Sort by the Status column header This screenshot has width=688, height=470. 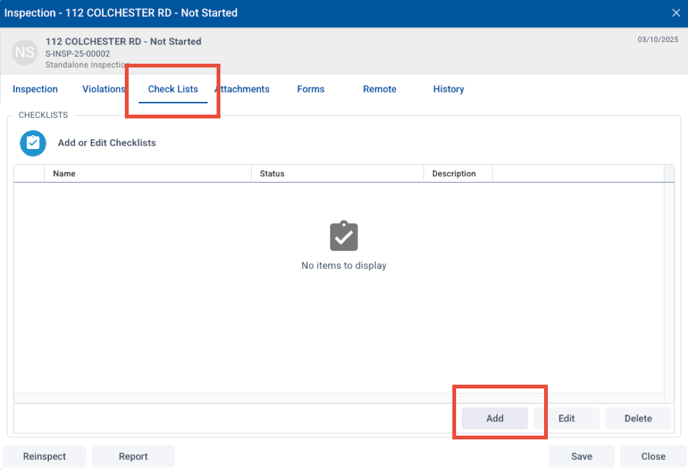[272, 174]
